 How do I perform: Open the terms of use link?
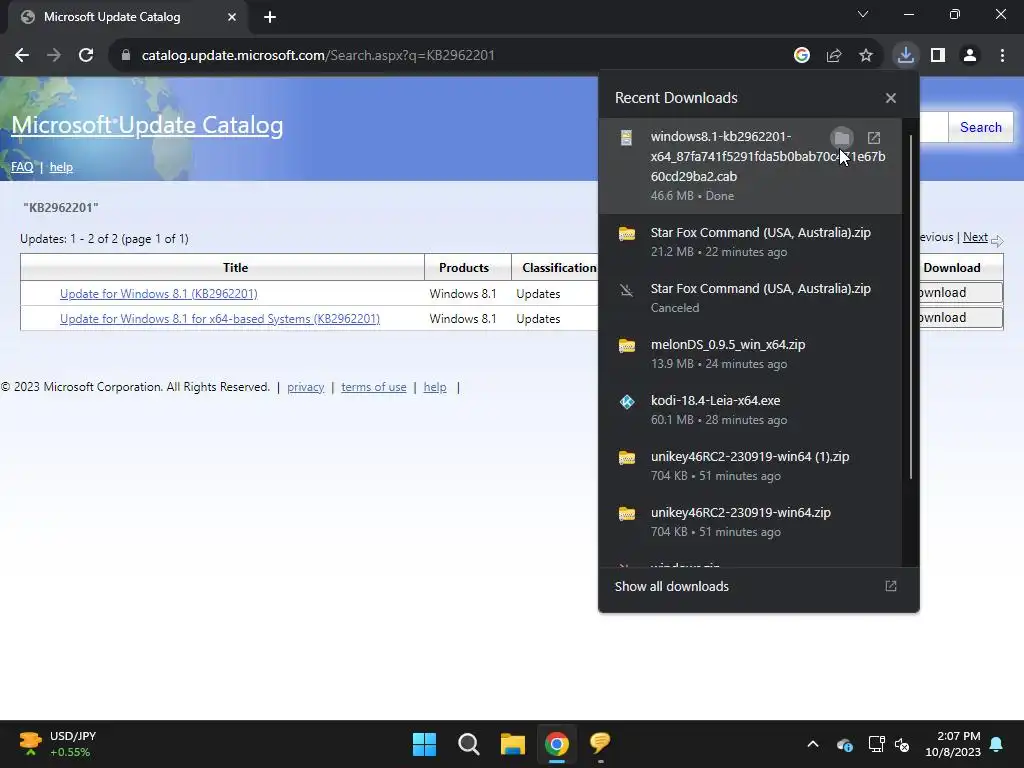tap(374, 387)
